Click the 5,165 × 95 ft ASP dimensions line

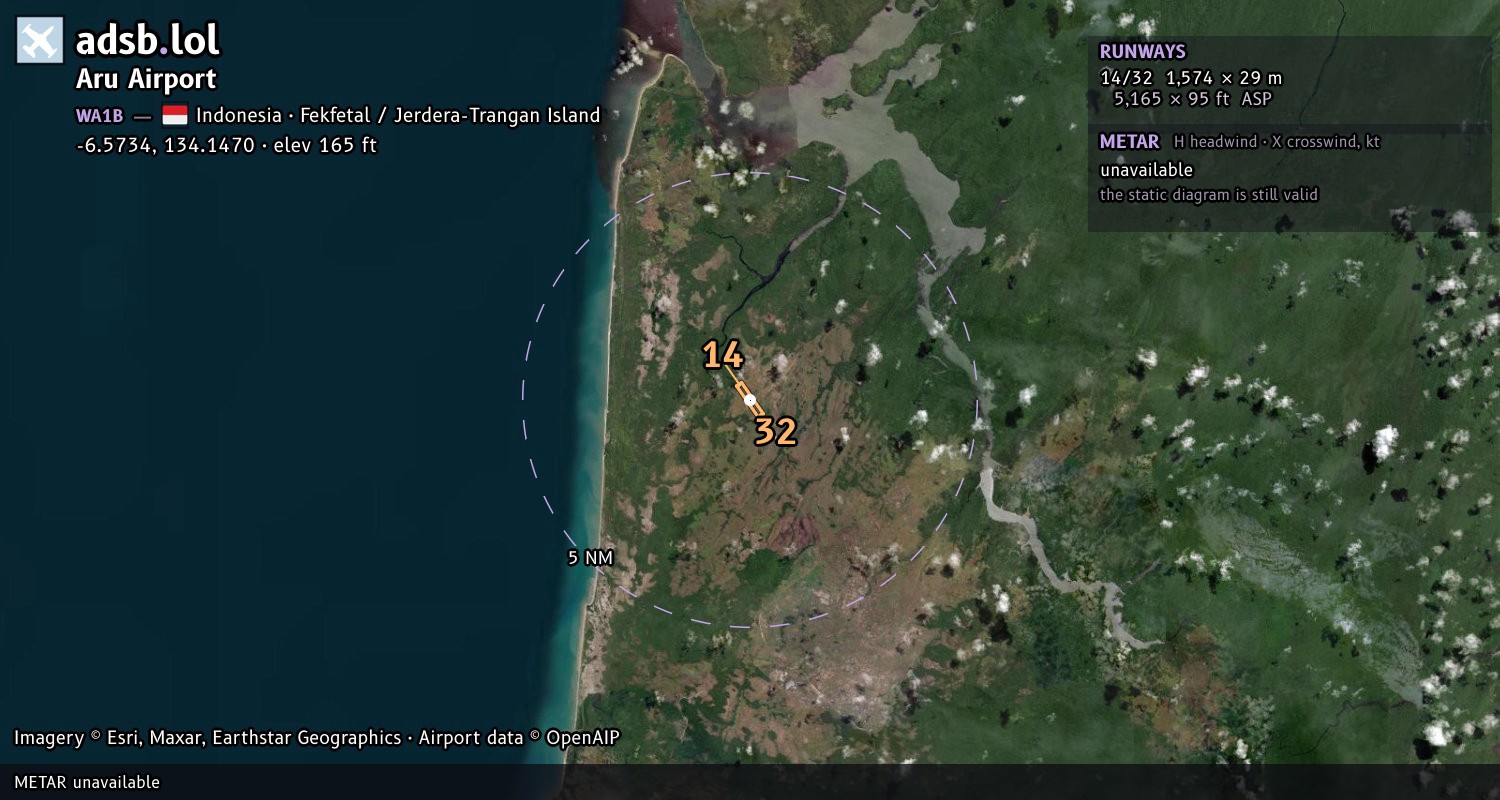point(1193,99)
